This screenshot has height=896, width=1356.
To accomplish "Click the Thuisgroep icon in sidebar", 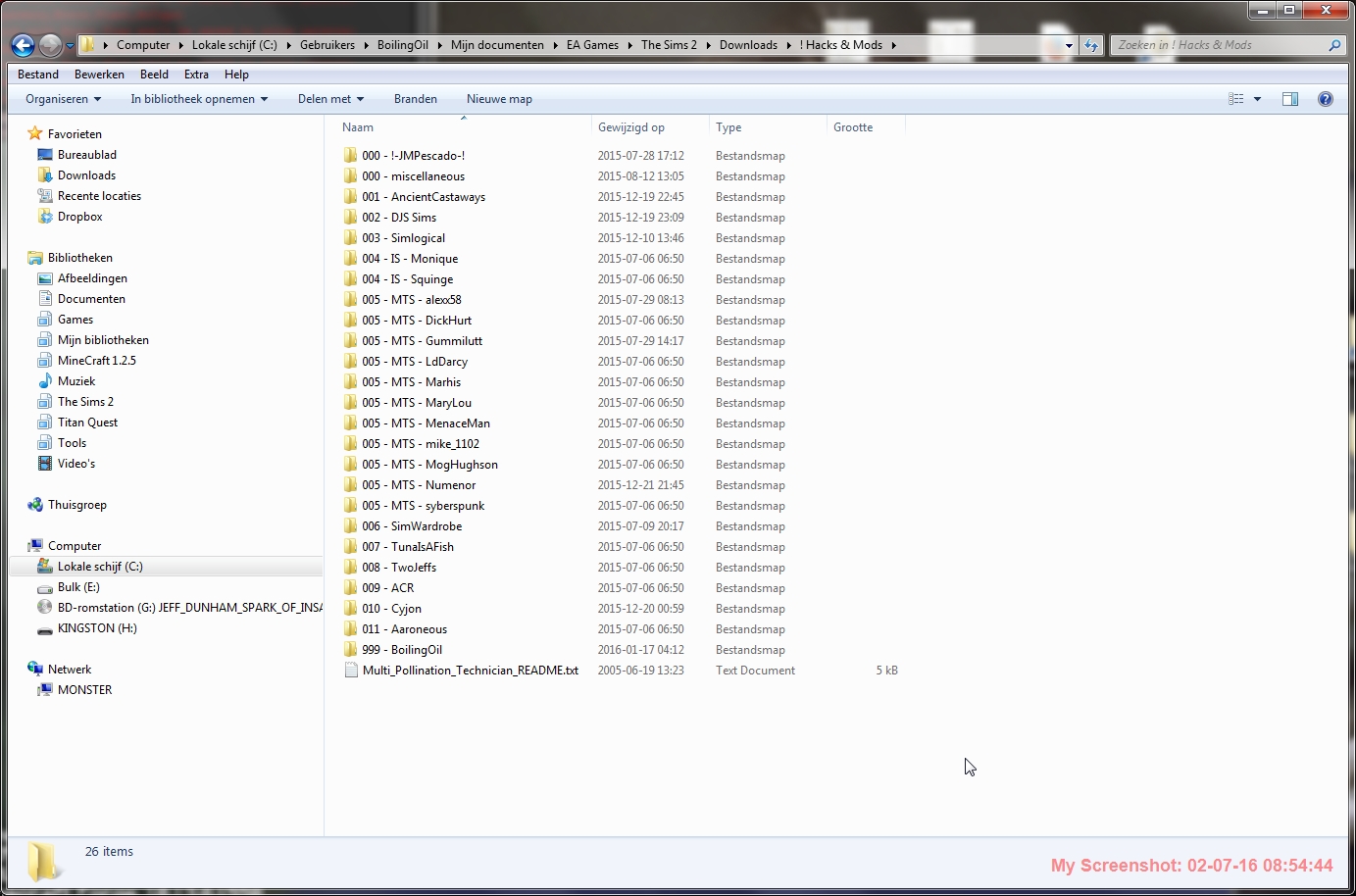I will click(x=35, y=505).
